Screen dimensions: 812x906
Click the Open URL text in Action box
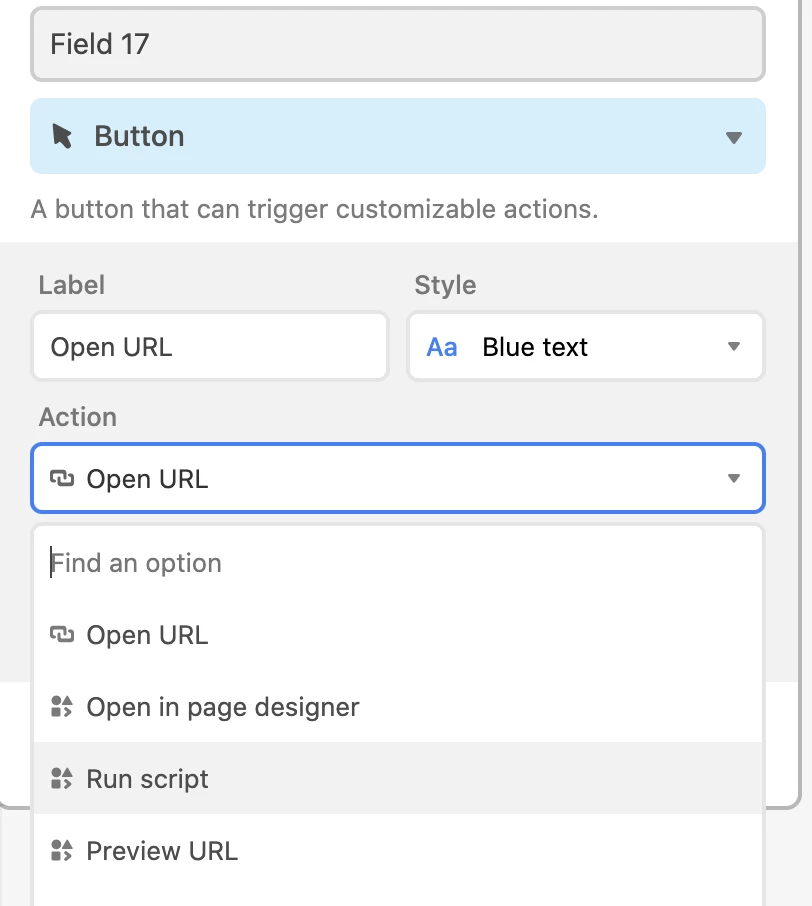click(x=147, y=479)
